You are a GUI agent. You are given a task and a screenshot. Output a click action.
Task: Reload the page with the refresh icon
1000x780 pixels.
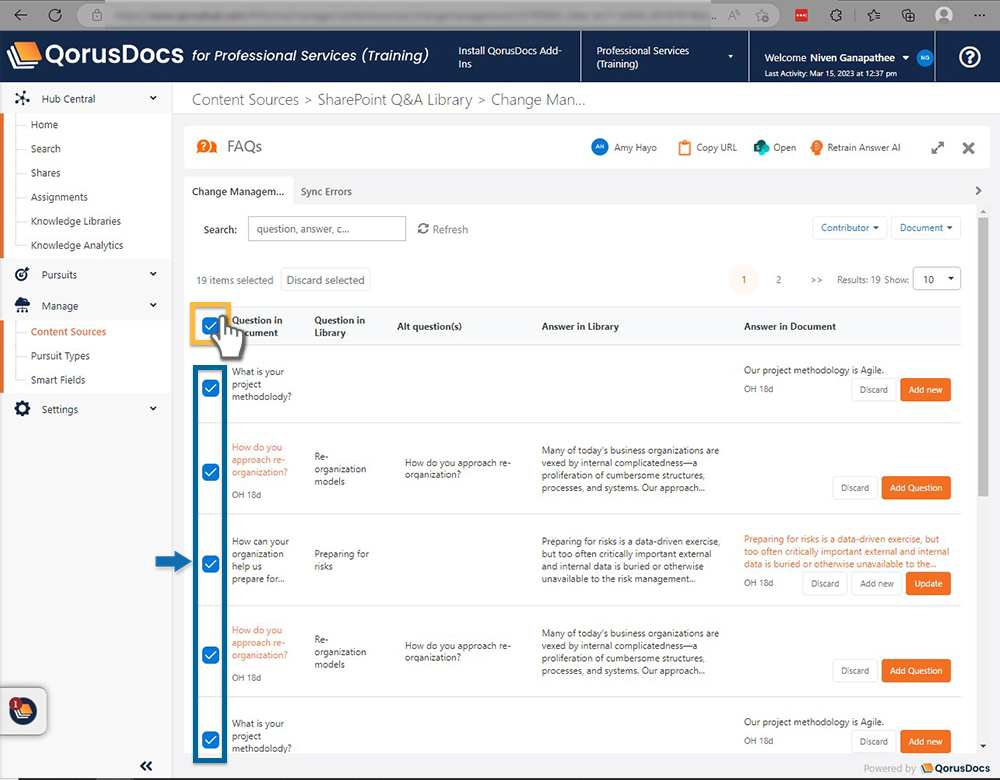55,15
